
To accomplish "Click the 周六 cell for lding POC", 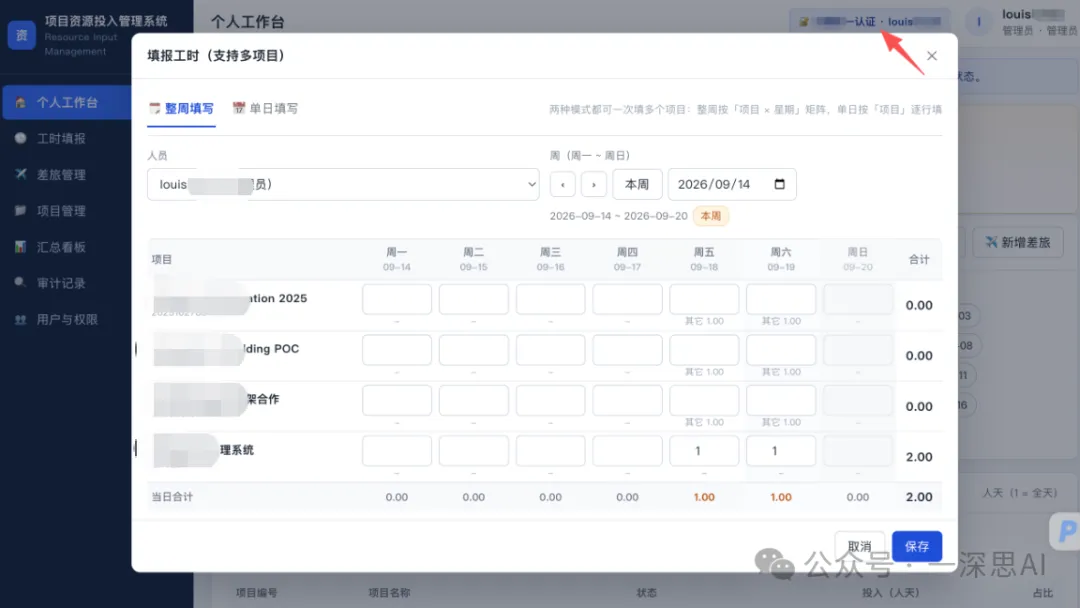I will (x=781, y=350).
